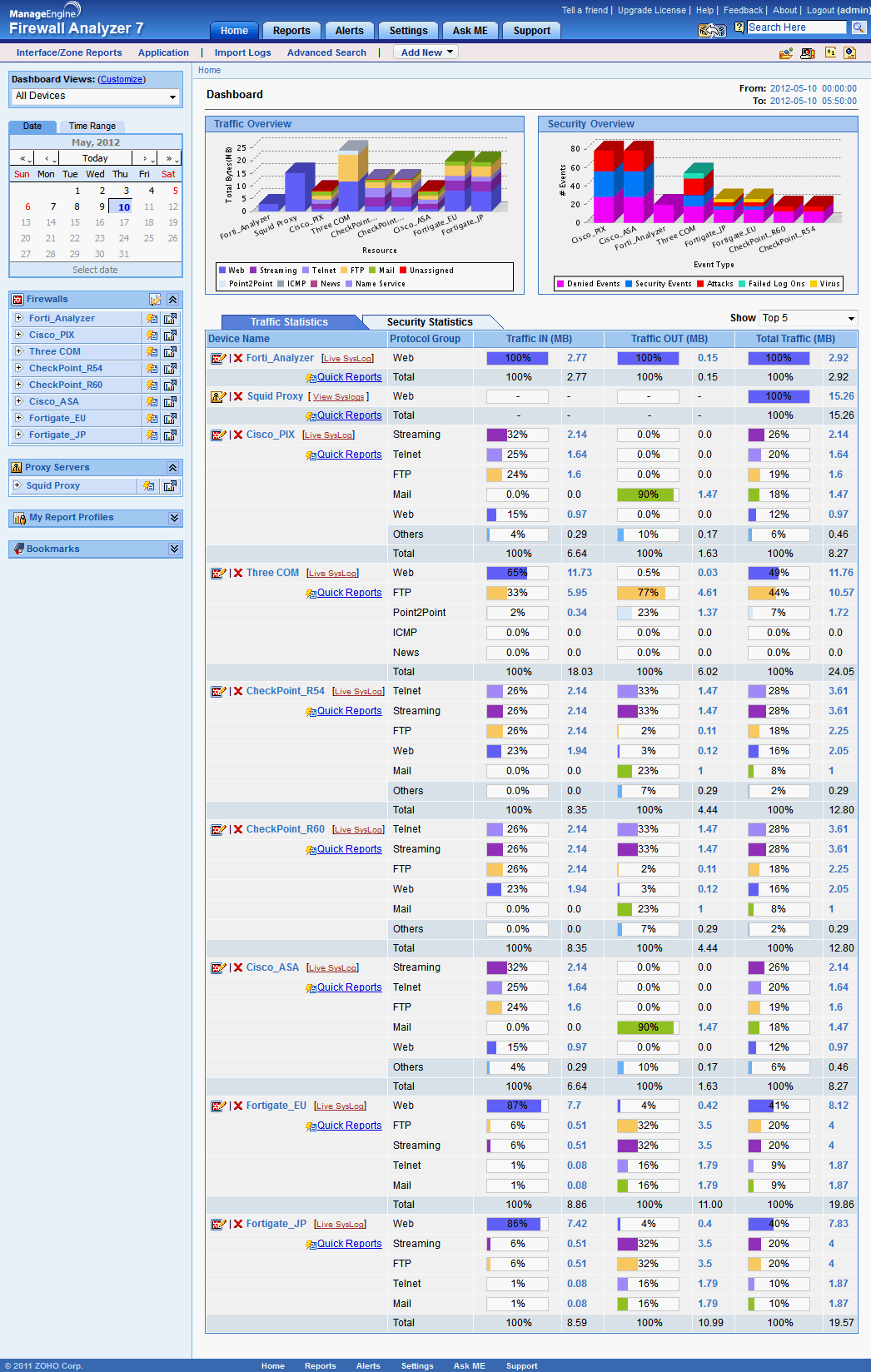Open View Syslogs for Squid Proxy

pyautogui.click(x=338, y=397)
